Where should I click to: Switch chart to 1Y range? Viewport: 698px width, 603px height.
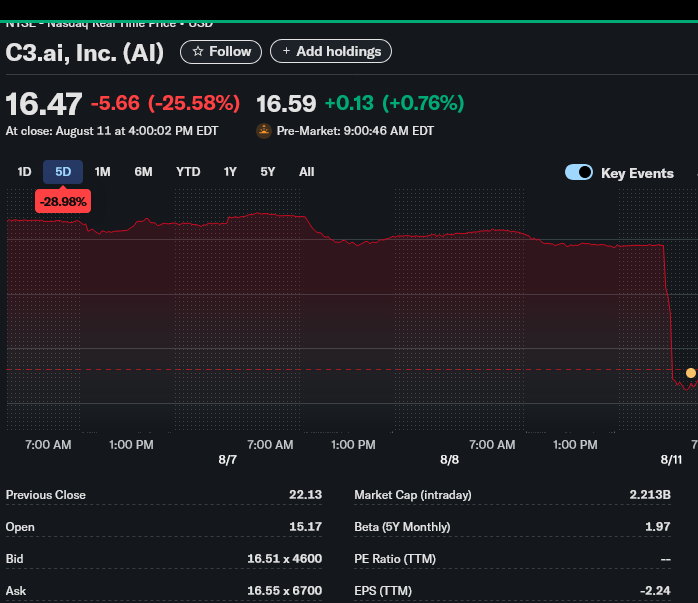pyautogui.click(x=230, y=172)
